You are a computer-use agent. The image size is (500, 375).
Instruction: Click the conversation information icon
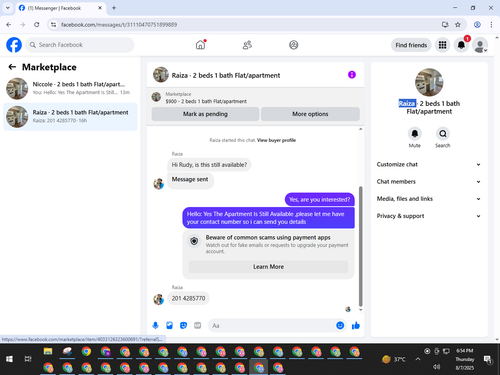tap(352, 75)
